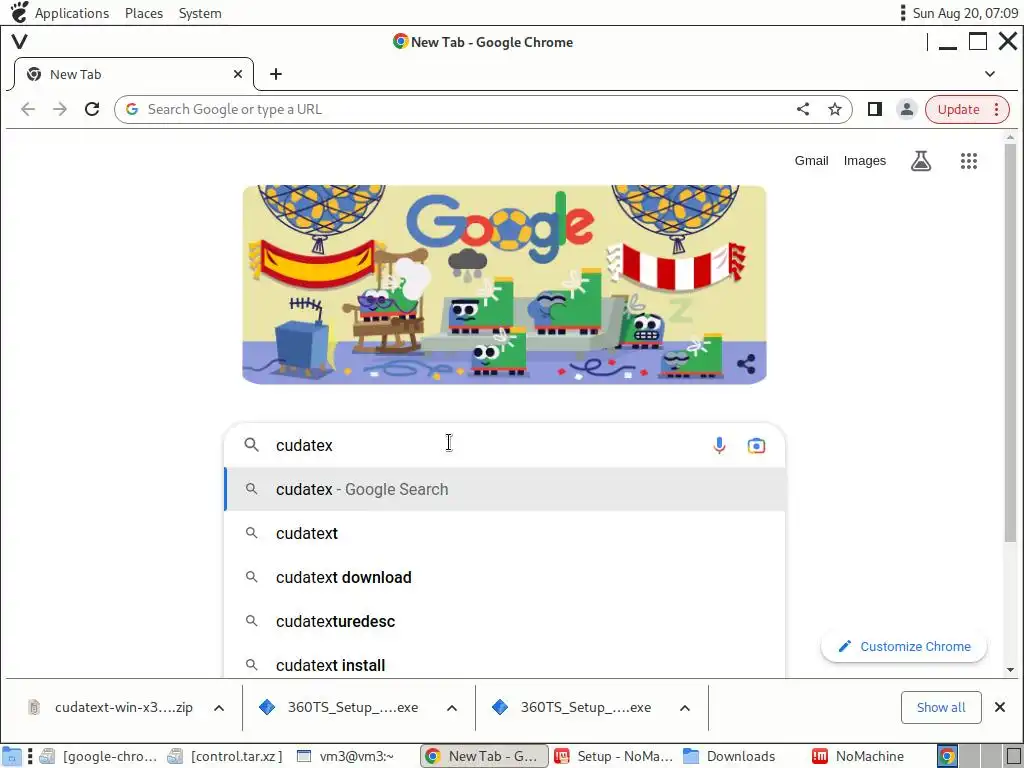Screen dimensions: 1024x768
Task: Switch to google-chro... taskbar window
Action: (99, 756)
